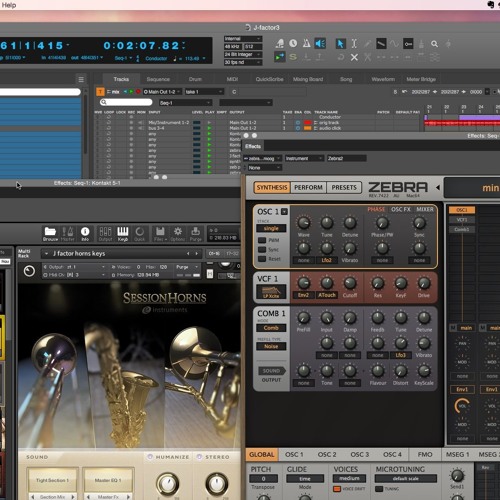The height and width of the screenshot is (500, 500).
Task: Toggle Voice Drift in Zebra
Action: [337, 489]
